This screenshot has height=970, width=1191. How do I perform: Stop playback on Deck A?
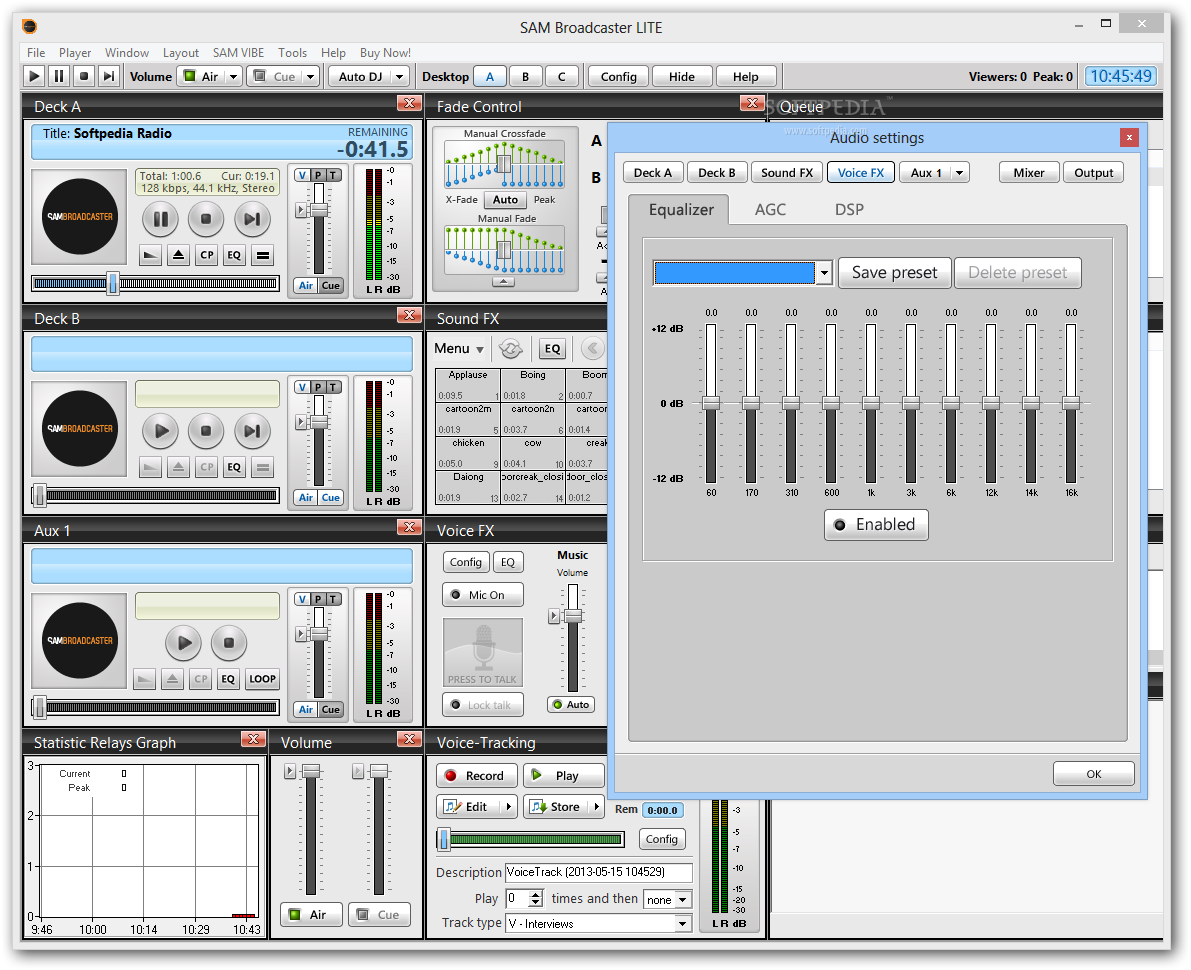[x=206, y=220]
